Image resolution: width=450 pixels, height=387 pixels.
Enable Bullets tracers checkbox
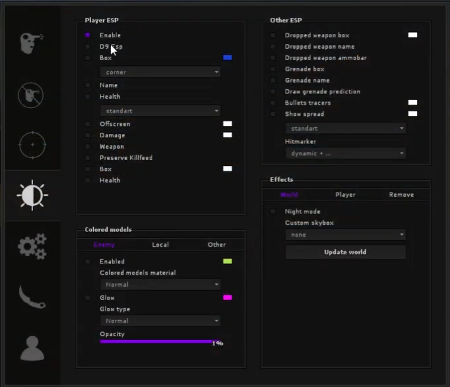click(x=273, y=103)
